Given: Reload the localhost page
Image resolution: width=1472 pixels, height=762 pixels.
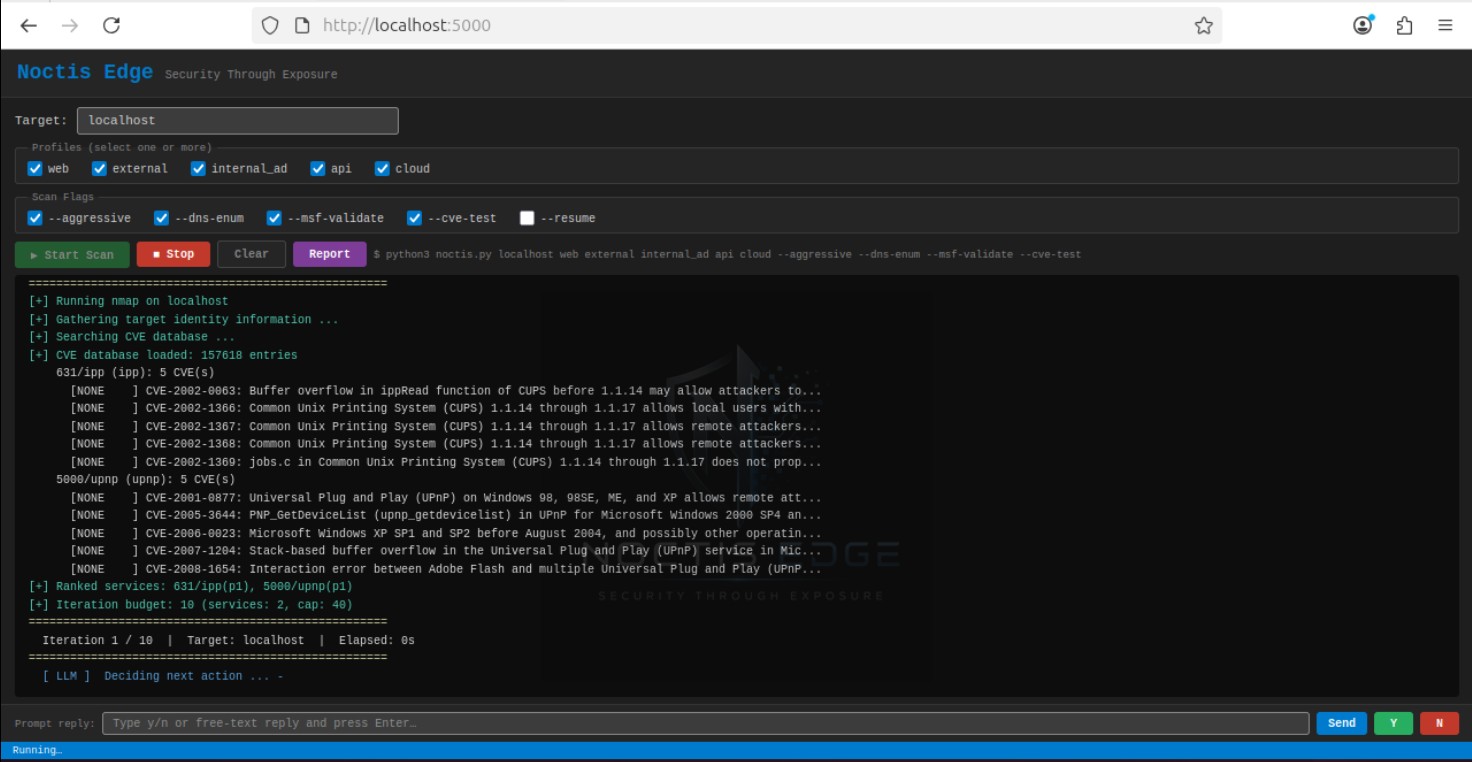Looking at the screenshot, I should (x=112, y=26).
